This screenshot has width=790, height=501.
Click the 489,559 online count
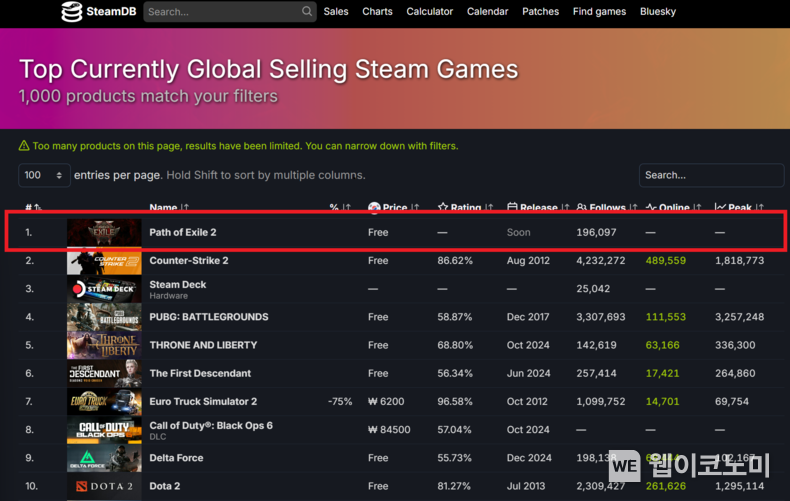[666, 261]
